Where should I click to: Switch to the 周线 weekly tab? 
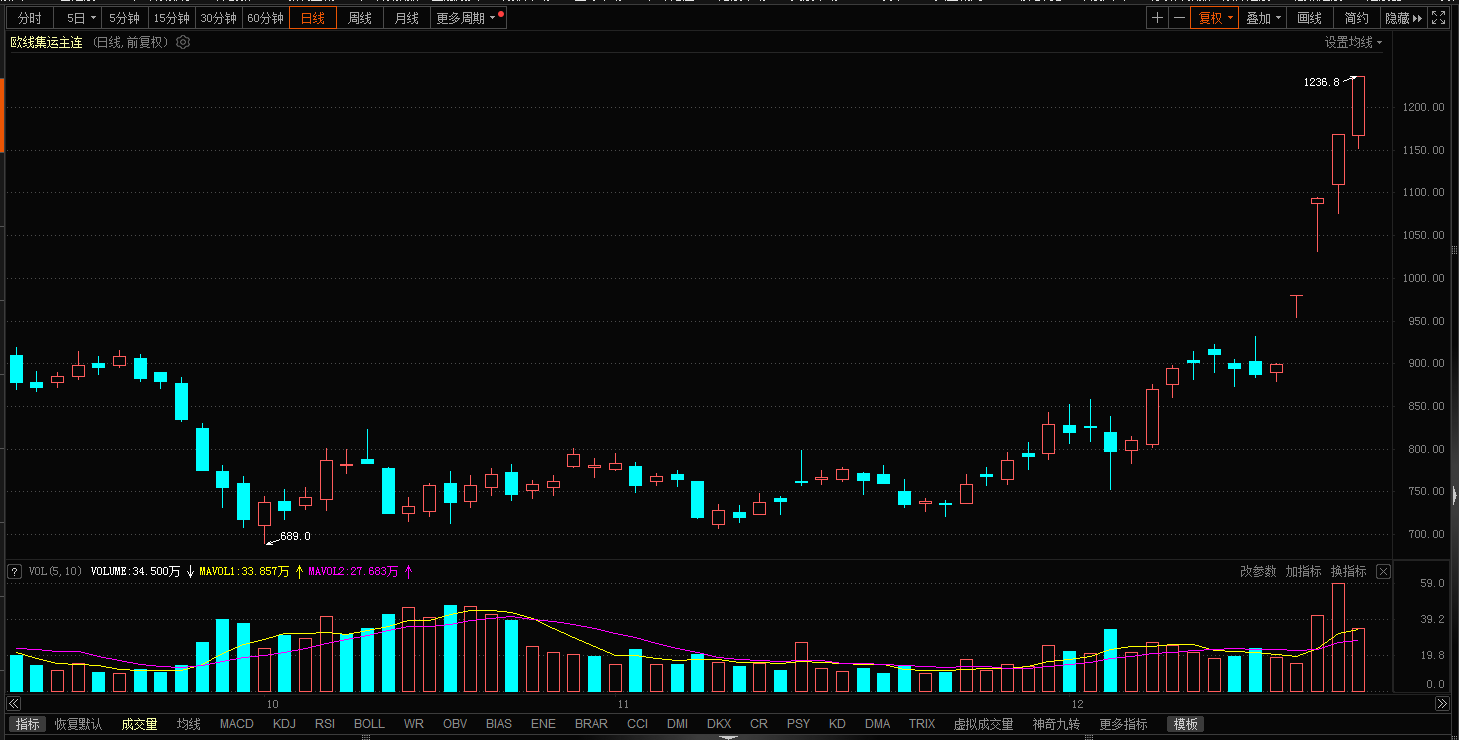coord(359,17)
